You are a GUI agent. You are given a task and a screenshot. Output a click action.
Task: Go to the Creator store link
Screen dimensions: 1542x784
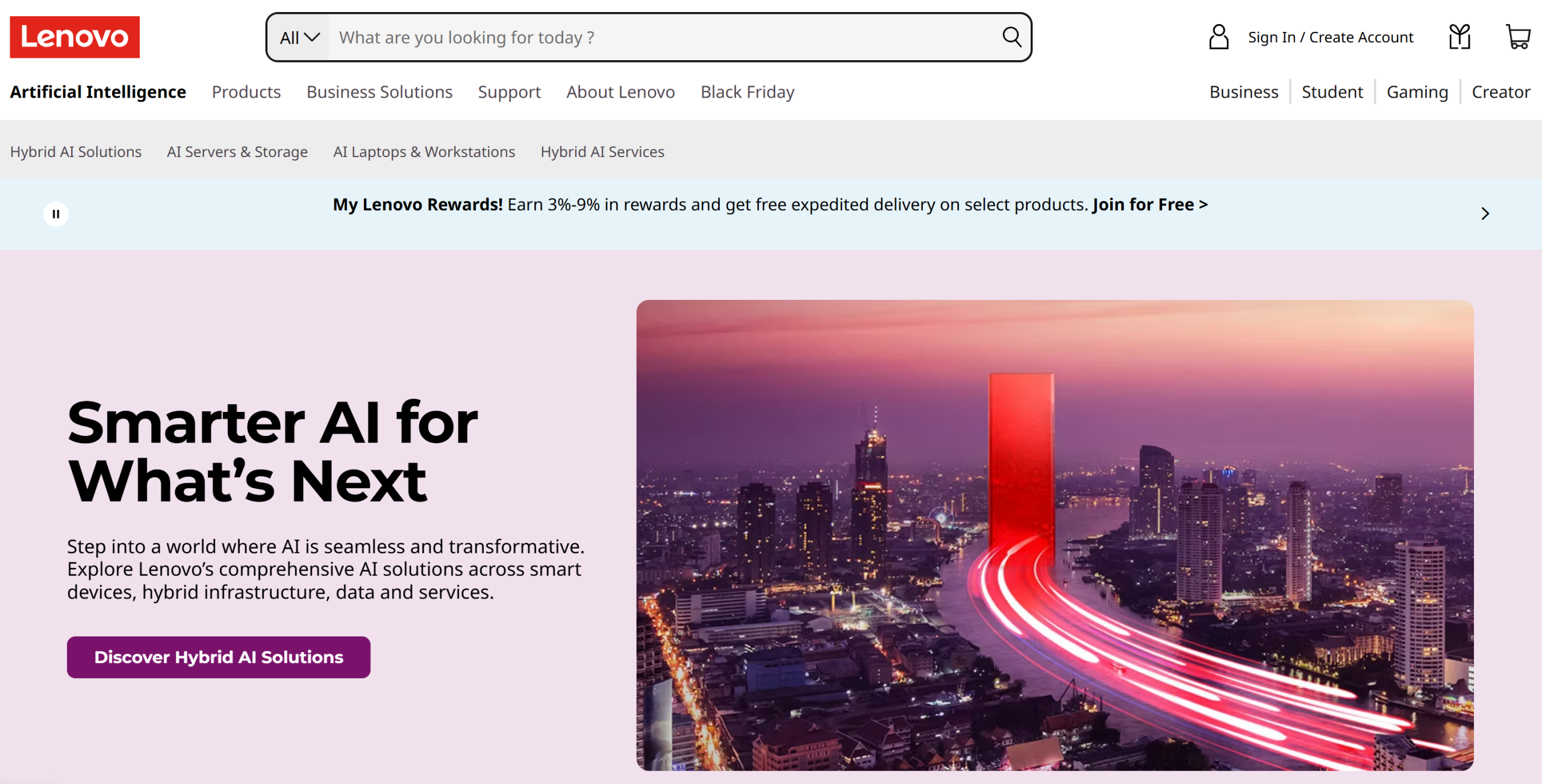[x=1501, y=92]
